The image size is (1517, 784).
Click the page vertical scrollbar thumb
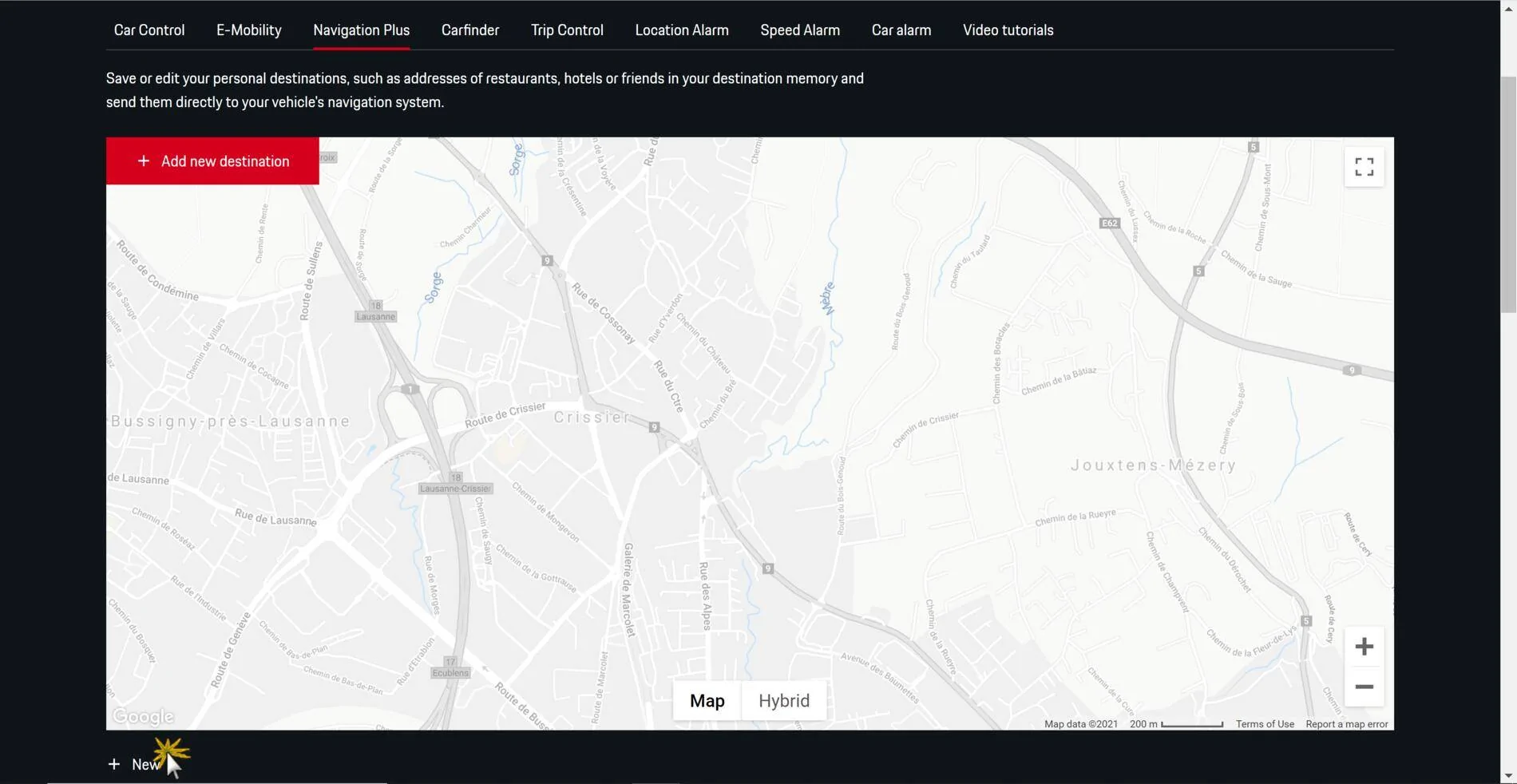[x=1508, y=195]
